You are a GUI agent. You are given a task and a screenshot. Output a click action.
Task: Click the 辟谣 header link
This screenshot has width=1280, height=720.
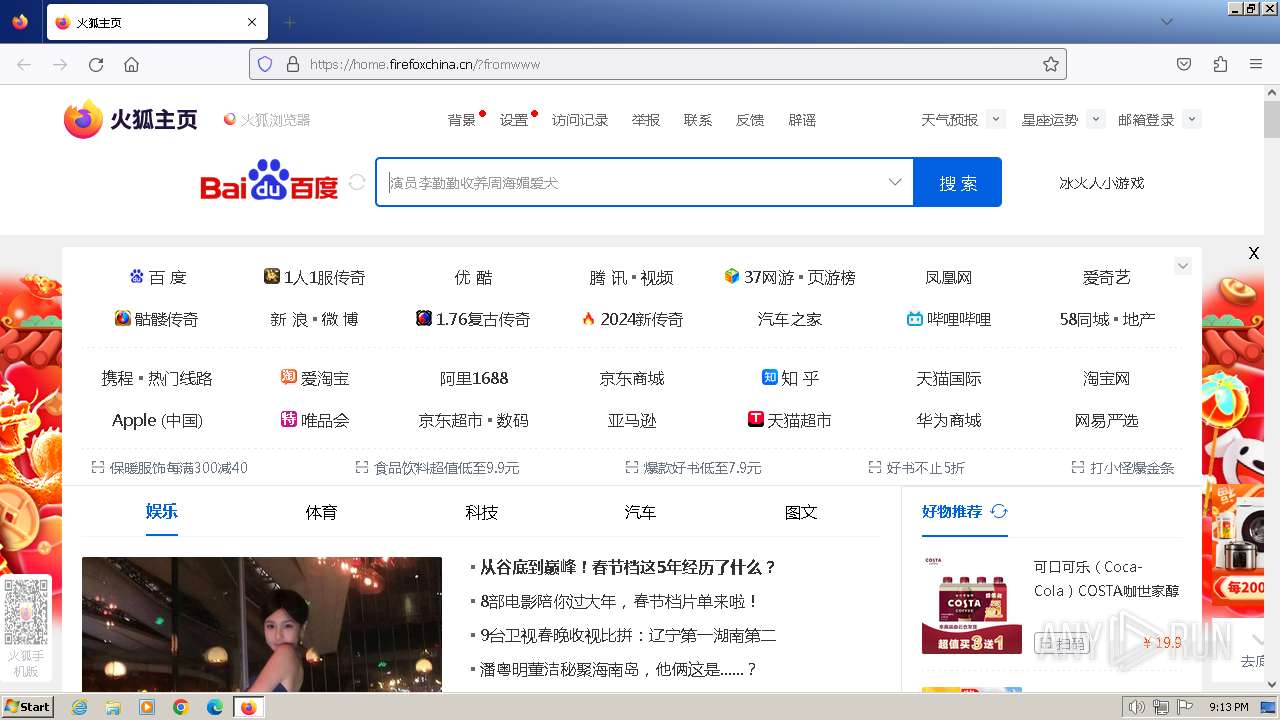(802, 120)
